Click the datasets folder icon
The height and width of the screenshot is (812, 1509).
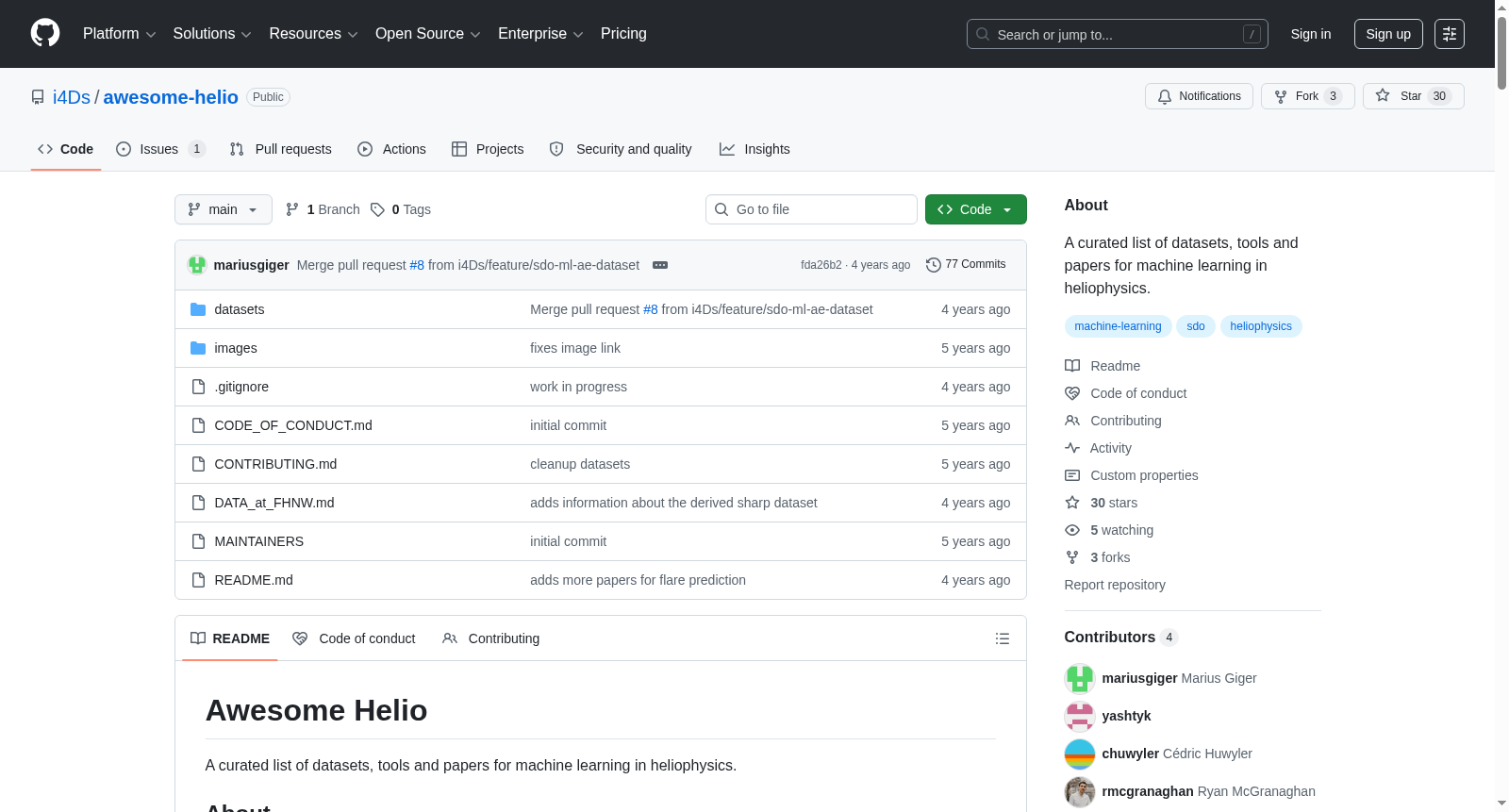(x=198, y=309)
